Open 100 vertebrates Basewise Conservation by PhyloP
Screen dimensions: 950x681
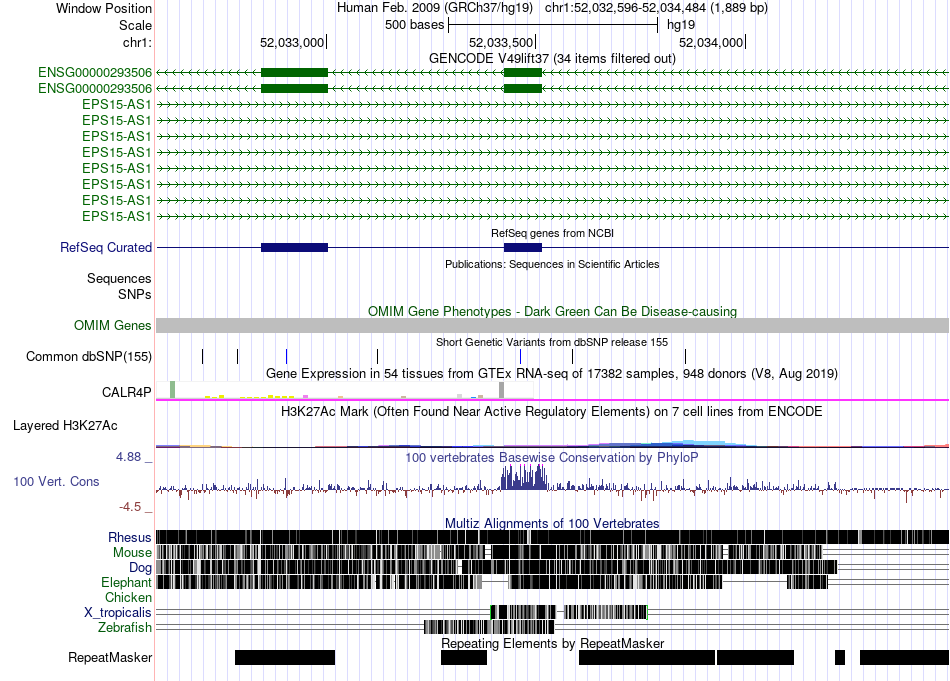click(552, 457)
